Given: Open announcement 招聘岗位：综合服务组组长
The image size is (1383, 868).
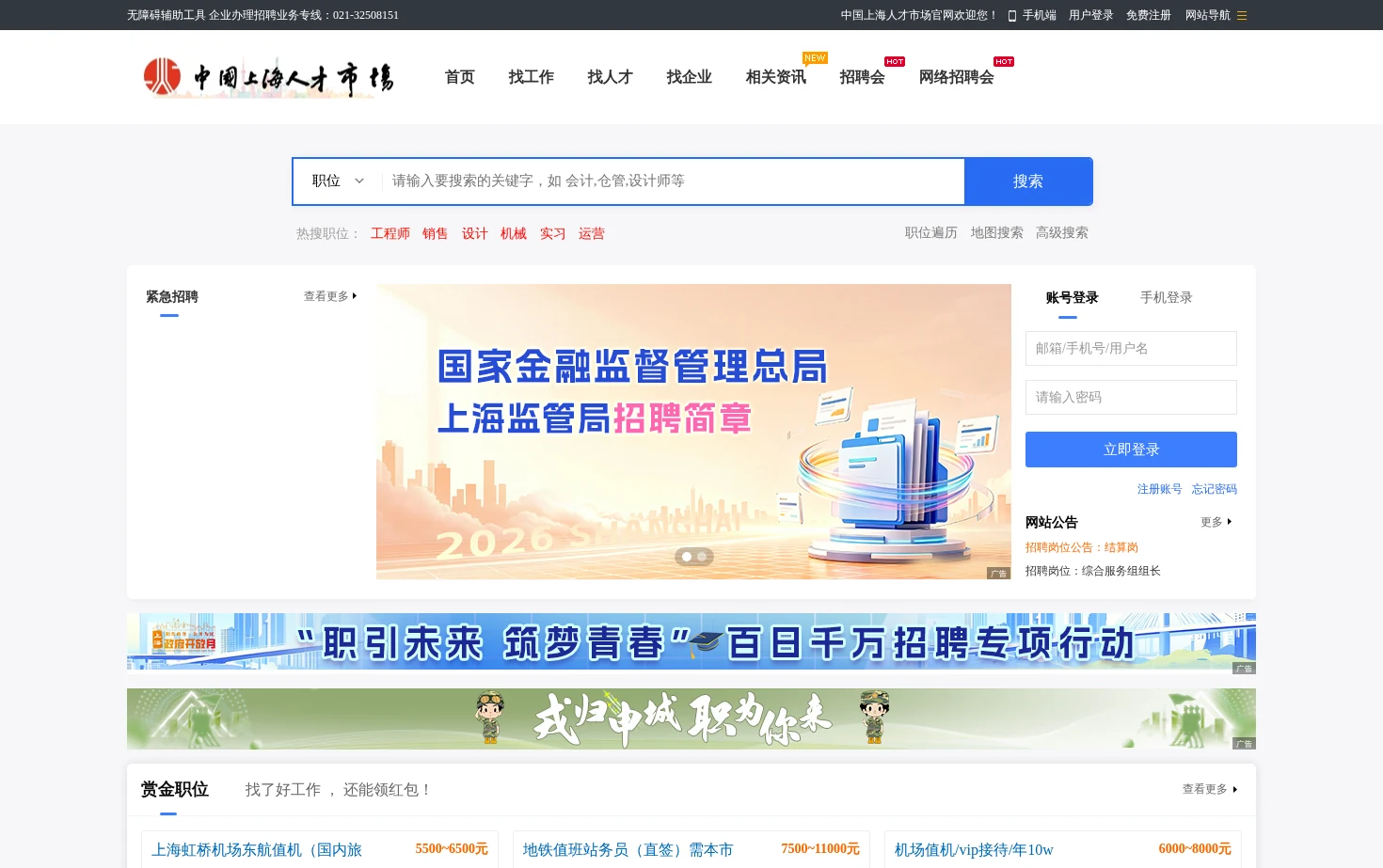Looking at the screenshot, I should (x=1093, y=571).
